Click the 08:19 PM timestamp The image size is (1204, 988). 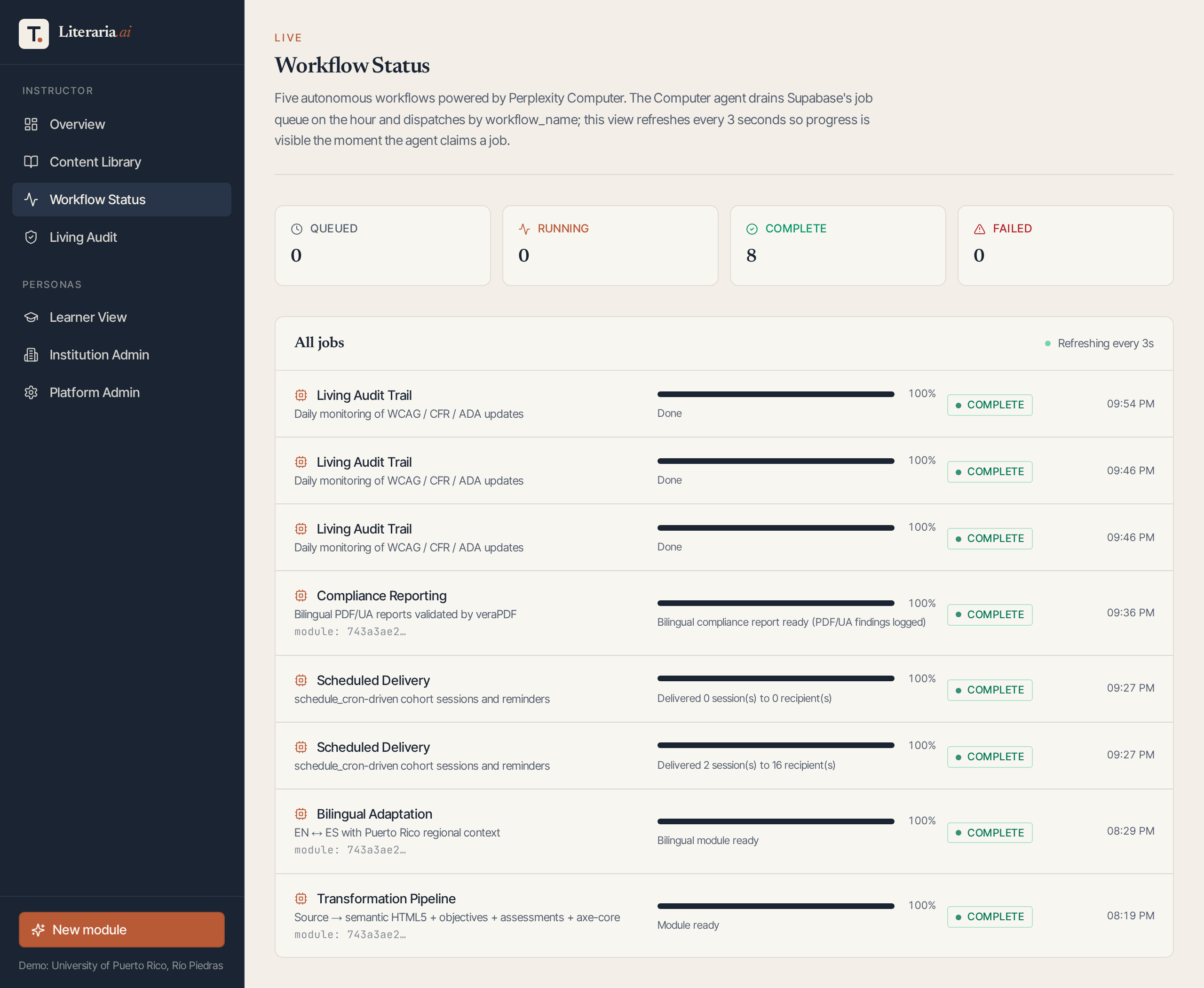[1130, 915]
